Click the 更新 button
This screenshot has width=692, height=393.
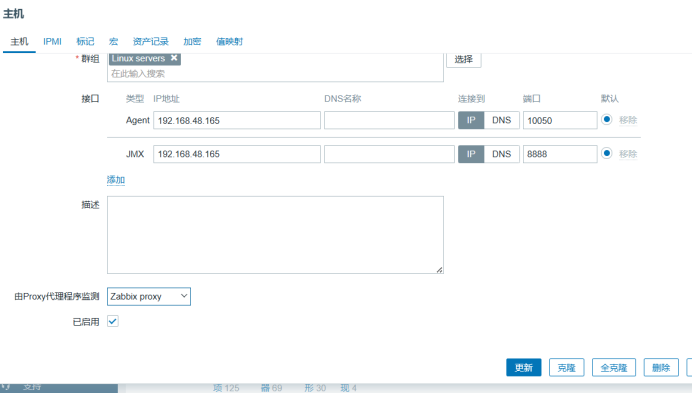[x=523, y=367]
